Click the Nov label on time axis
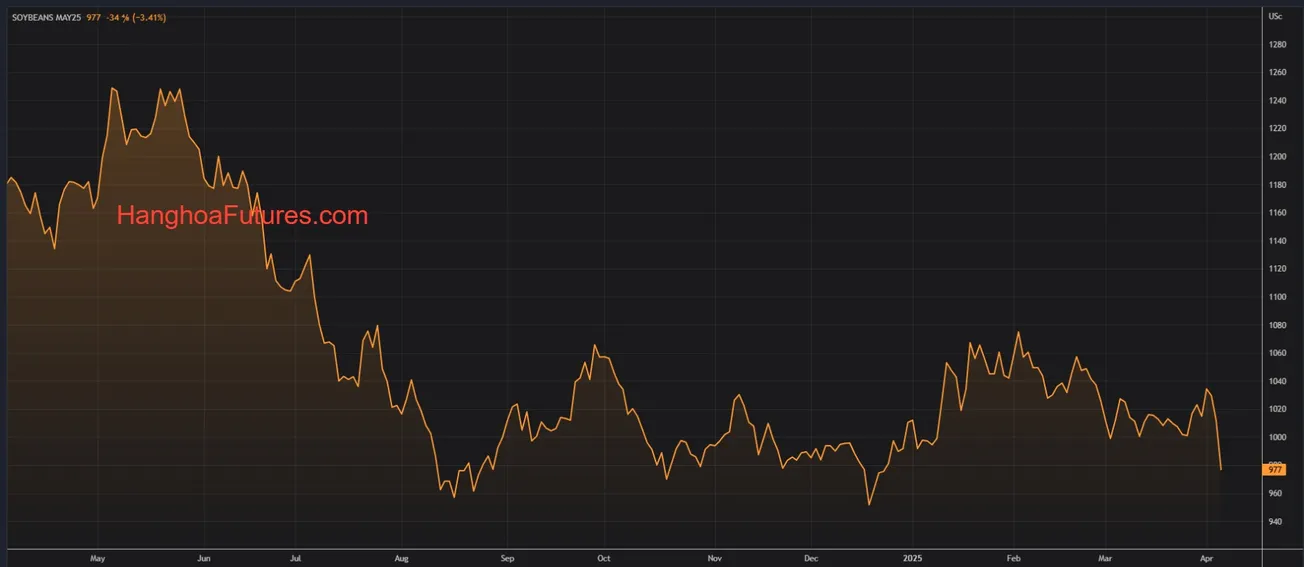Image resolution: width=1304 pixels, height=567 pixels. 714,557
